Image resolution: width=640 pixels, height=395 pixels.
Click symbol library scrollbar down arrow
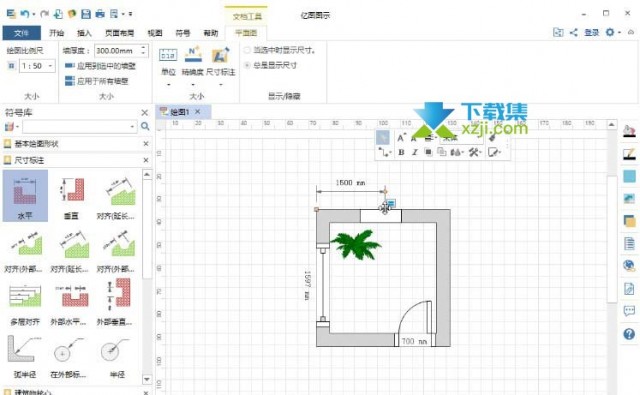coord(147,379)
